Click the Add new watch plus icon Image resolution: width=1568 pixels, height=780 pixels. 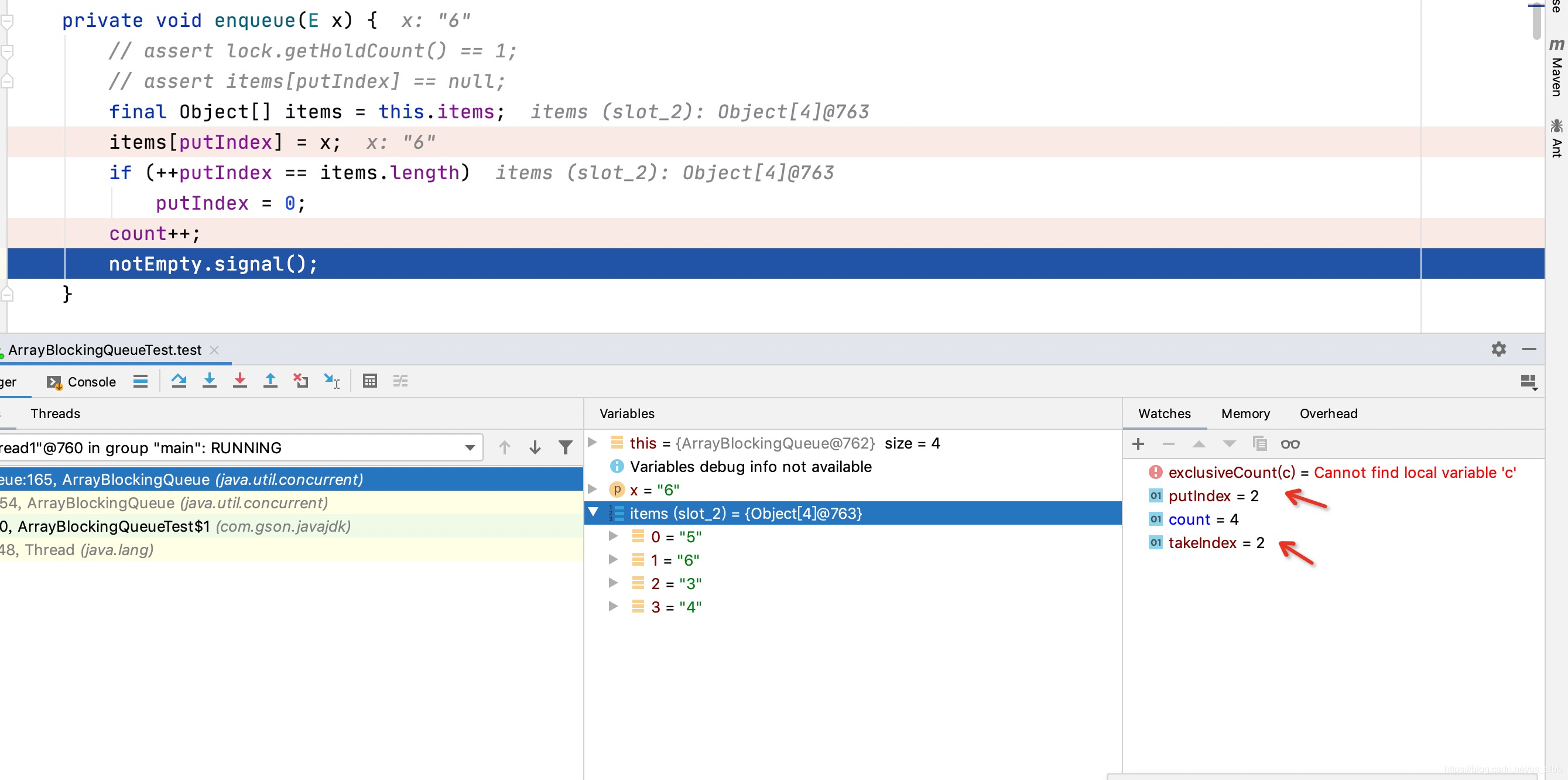[x=1138, y=444]
